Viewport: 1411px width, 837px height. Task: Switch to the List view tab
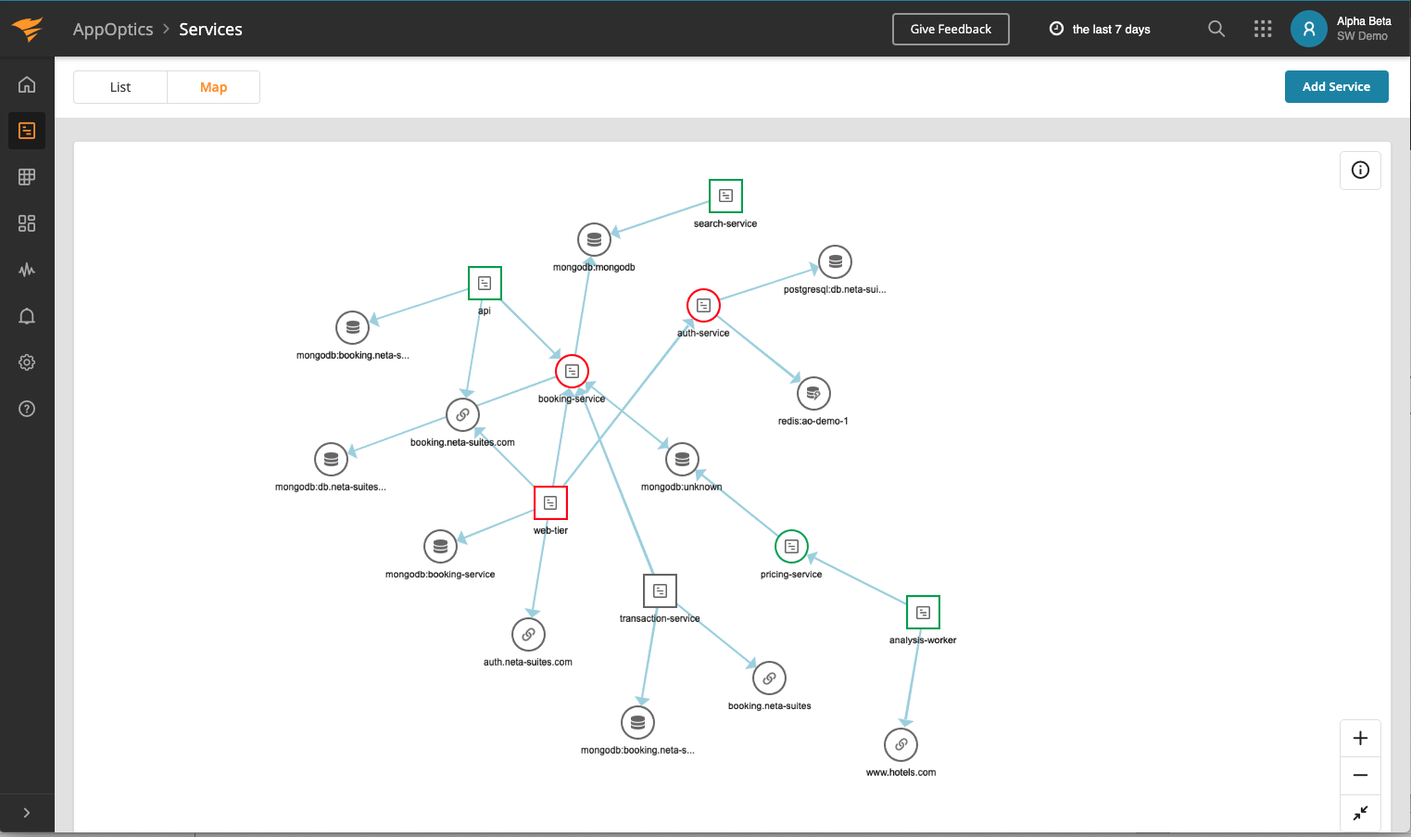[x=120, y=87]
